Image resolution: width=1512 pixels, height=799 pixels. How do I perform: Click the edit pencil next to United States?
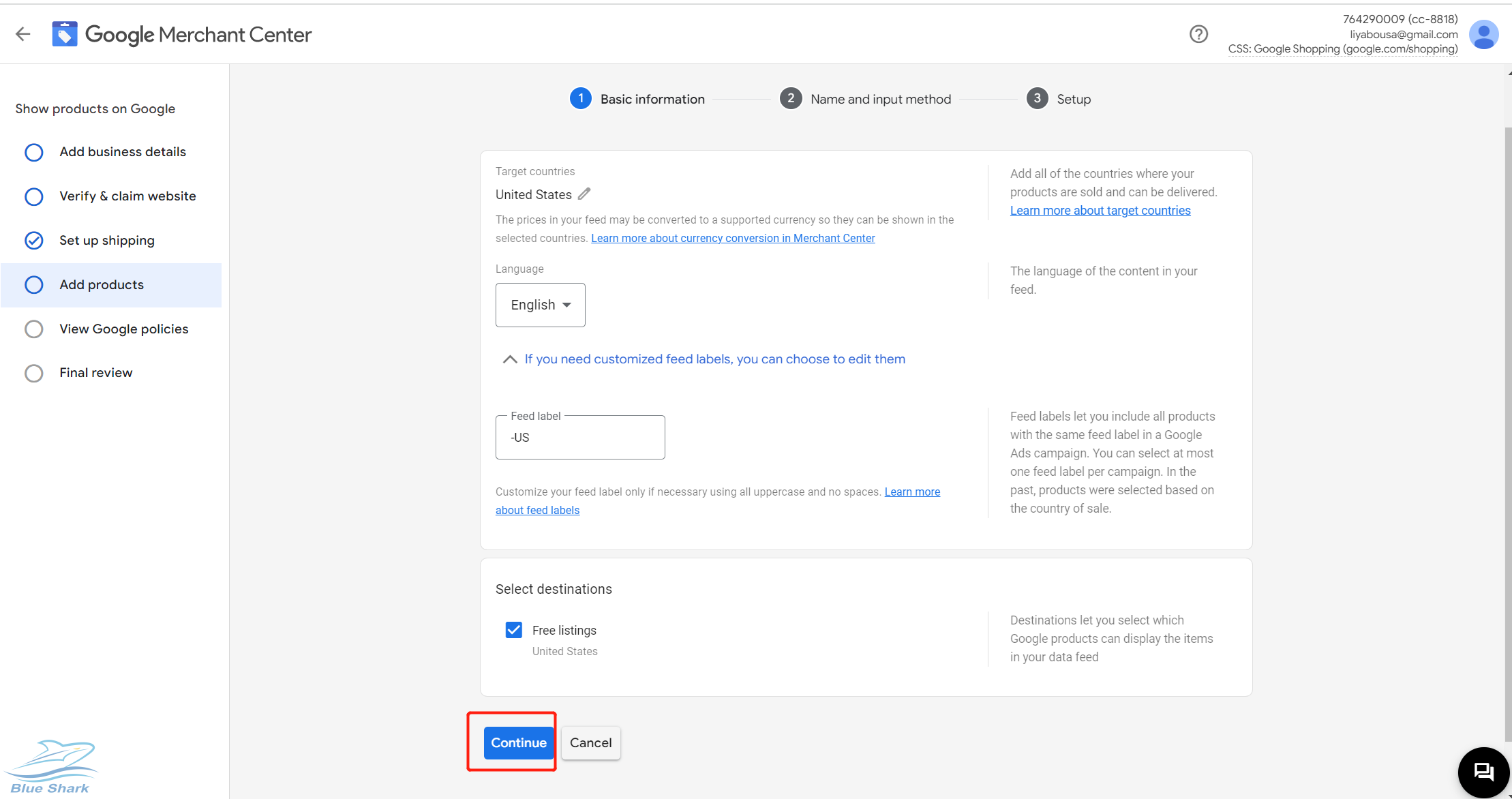tap(590, 194)
